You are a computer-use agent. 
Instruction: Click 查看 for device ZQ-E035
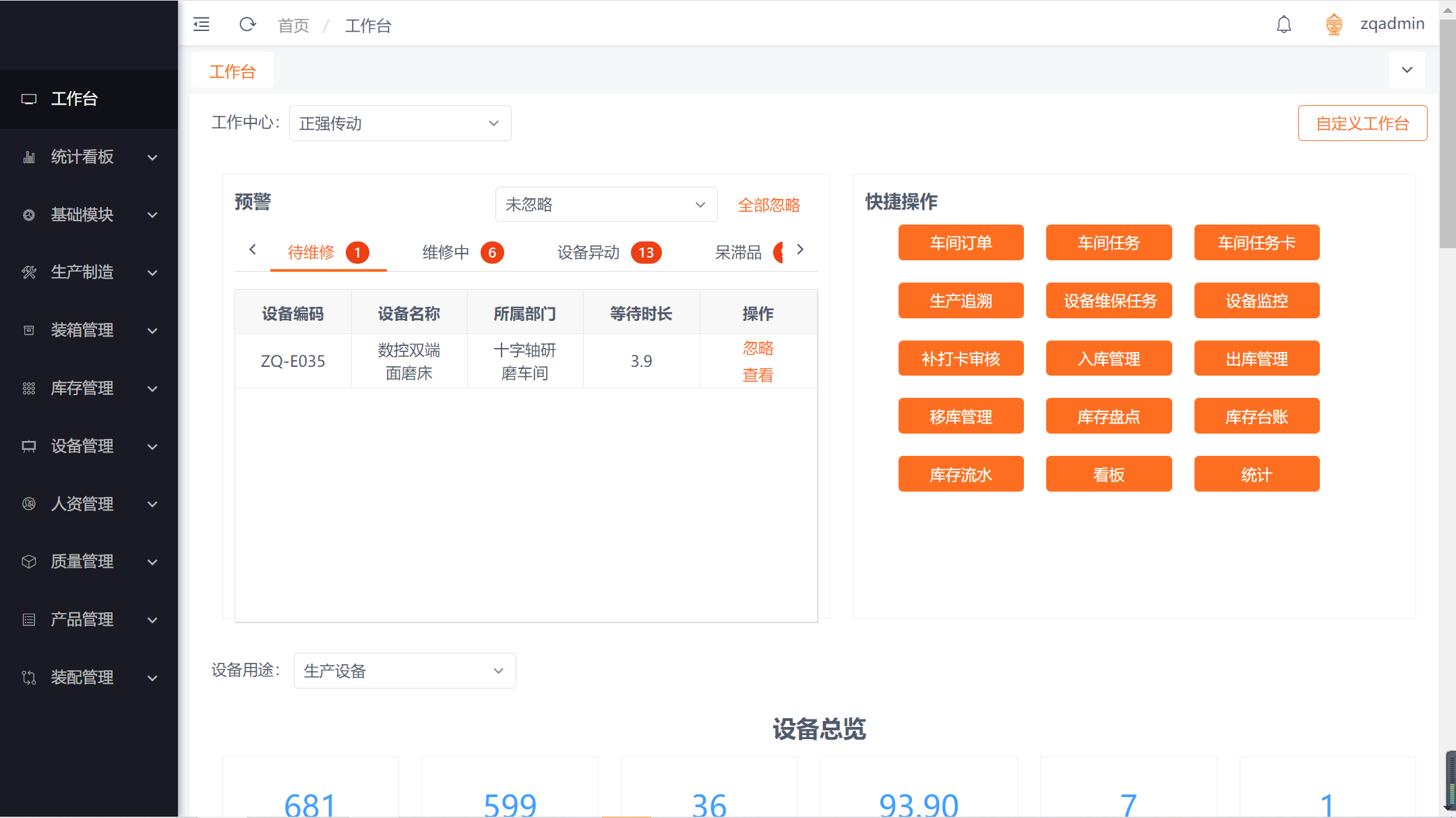click(758, 375)
